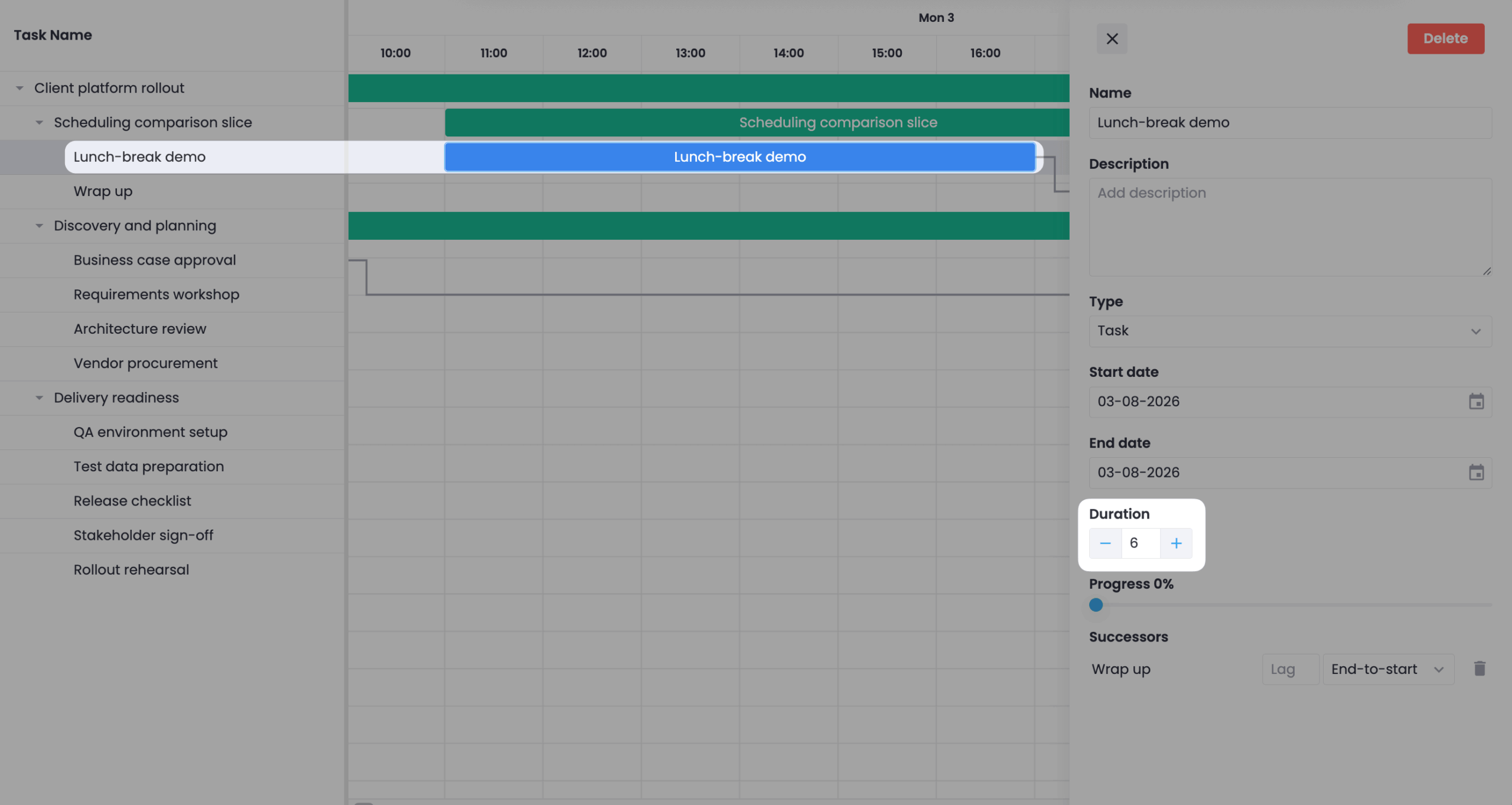This screenshot has height=805, width=1512.
Task: Remove the Wrap up successor link
Action: 1480,669
